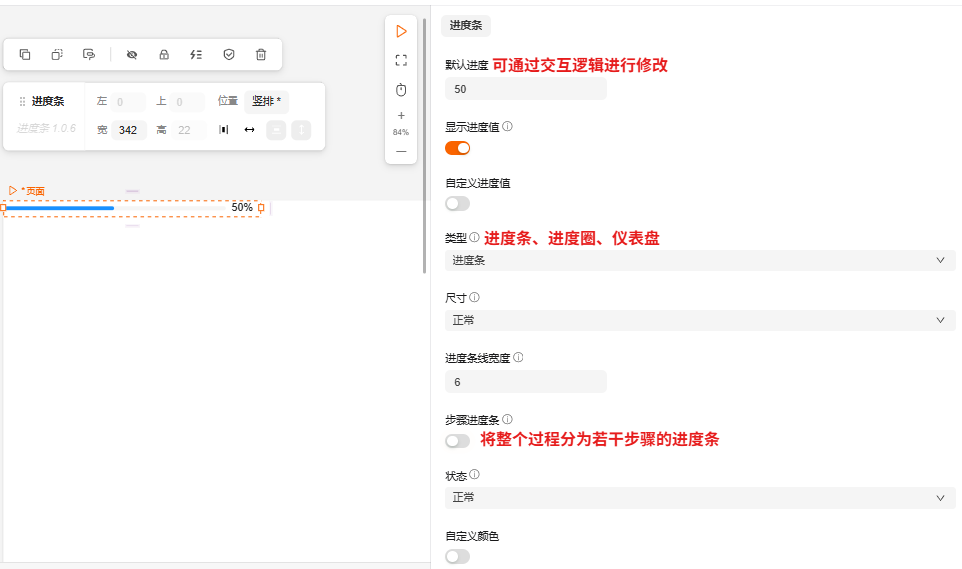The image size is (962, 569).
Task: Open the 位置 竖排 dropdown
Action: [266, 101]
